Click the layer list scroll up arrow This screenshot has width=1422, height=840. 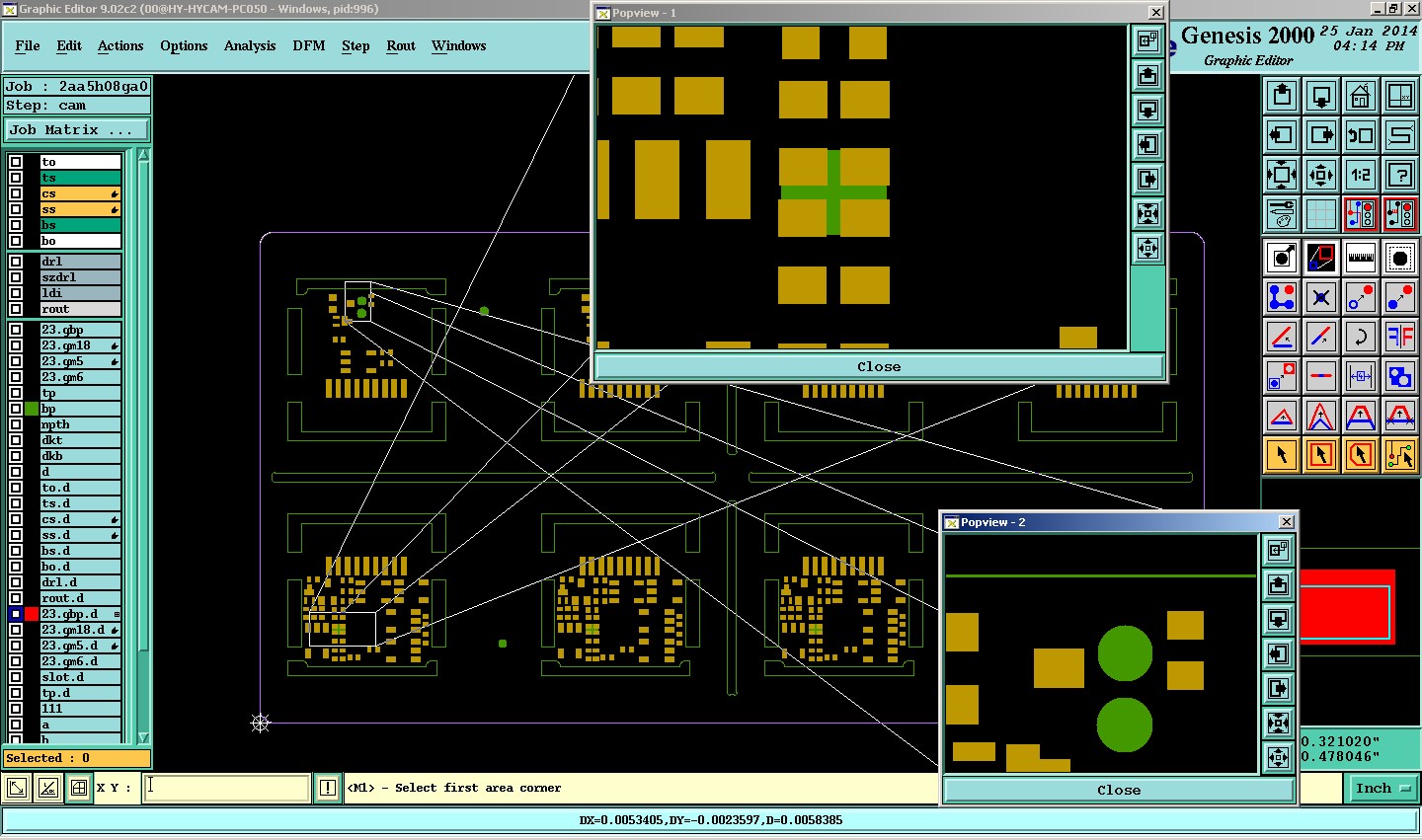(143, 155)
